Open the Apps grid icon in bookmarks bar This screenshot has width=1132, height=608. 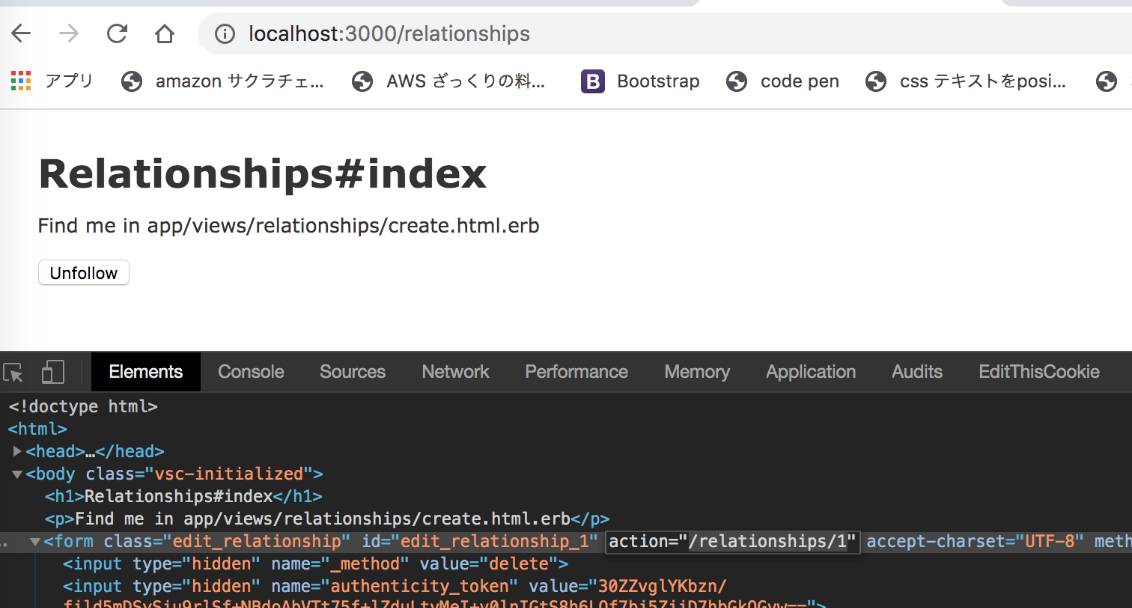pyautogui.click(x=21, y=81)
